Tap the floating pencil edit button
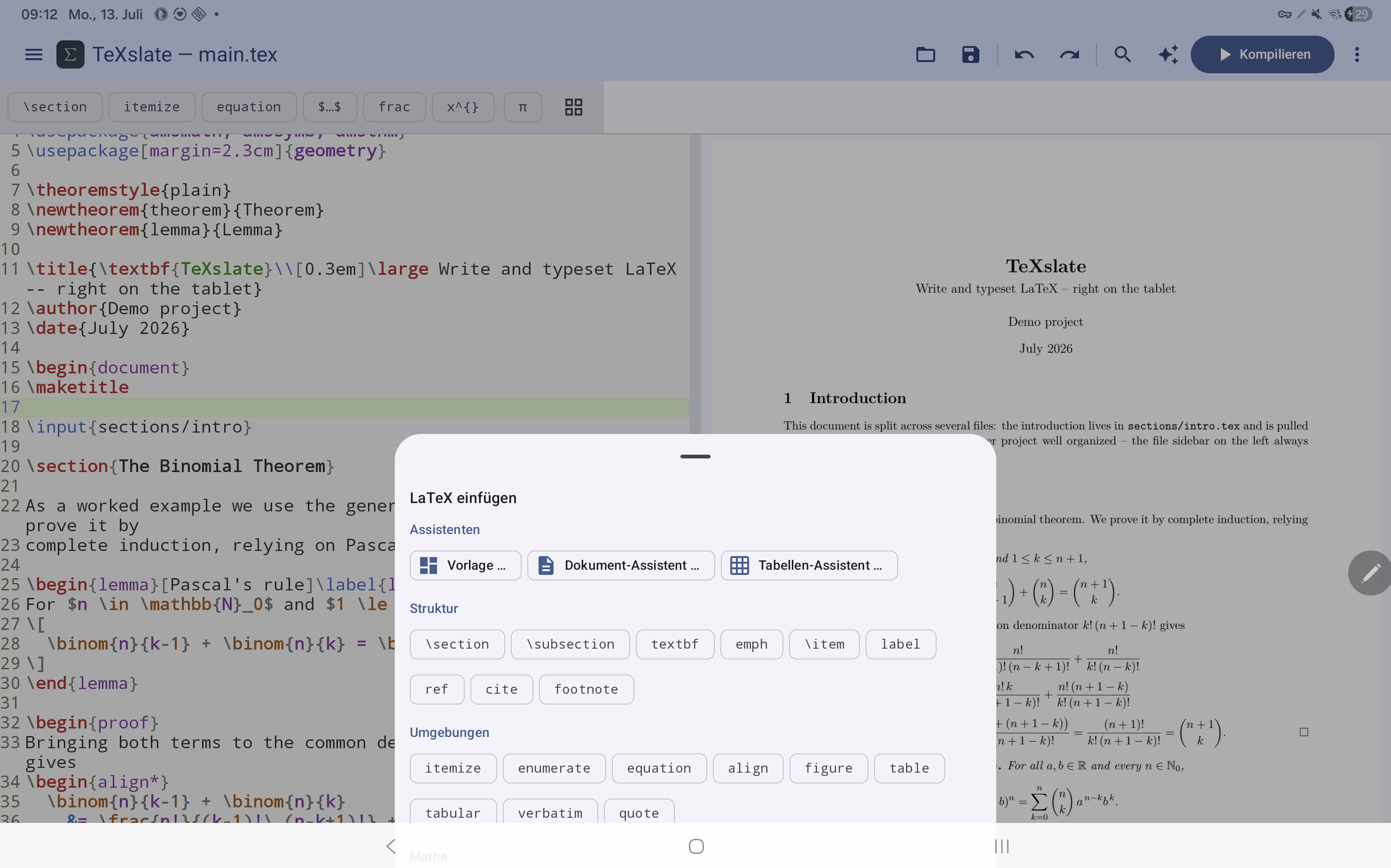Viewport: 1391px width, 868px height. pos(1370,573)
